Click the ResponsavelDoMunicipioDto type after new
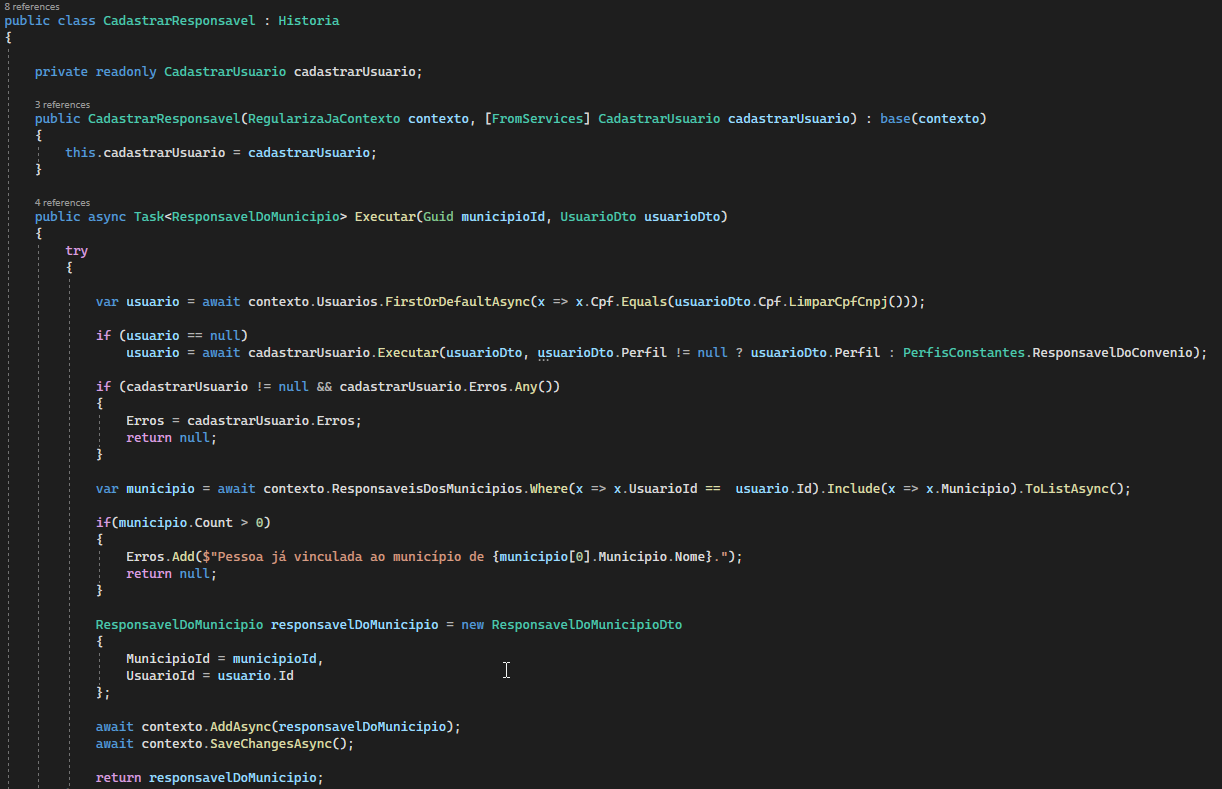This screenshot has height=789, width=1222. tap(587, 625)
